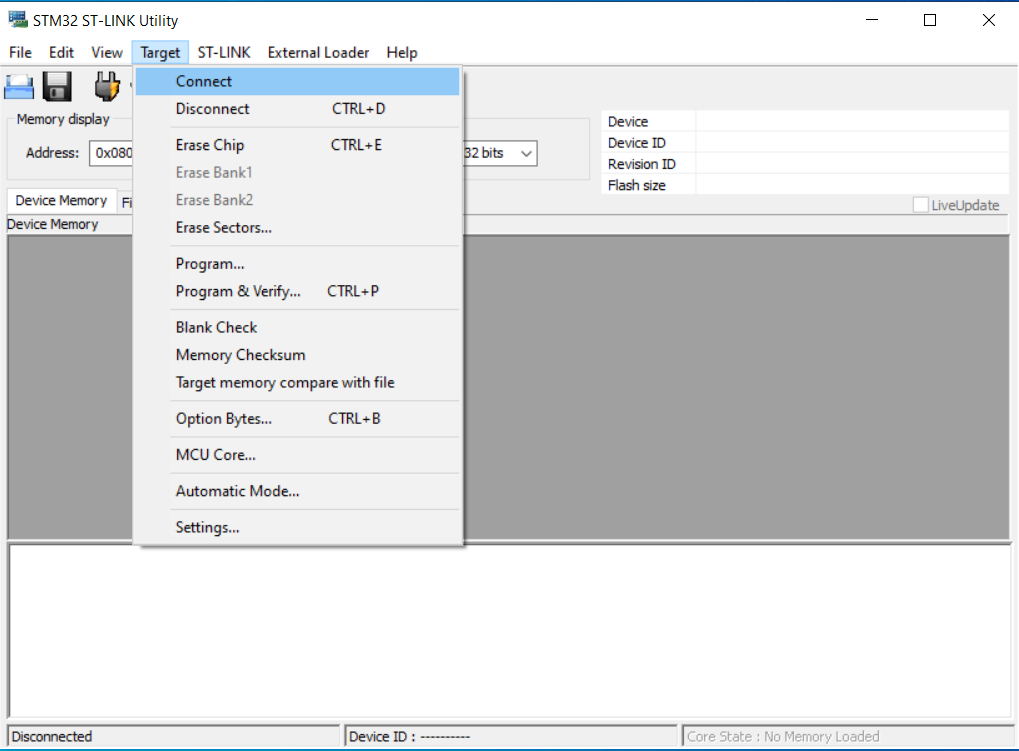Click the STM32 ST-LINK Utility title bar icon
The height and width of the screenshot is (751, 1019).
pyautogui.click(x=17, y=20)
